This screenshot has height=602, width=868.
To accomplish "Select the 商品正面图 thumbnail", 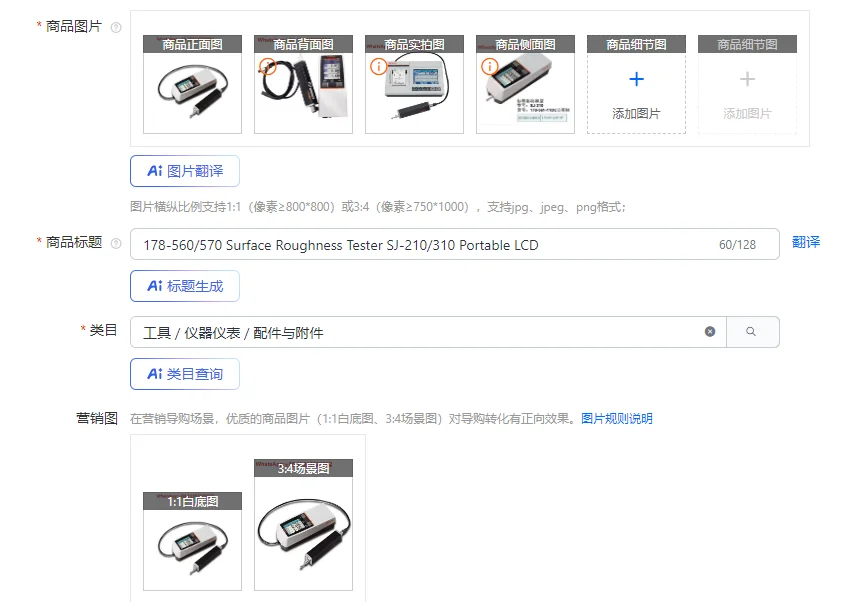I will click(193, 84).
